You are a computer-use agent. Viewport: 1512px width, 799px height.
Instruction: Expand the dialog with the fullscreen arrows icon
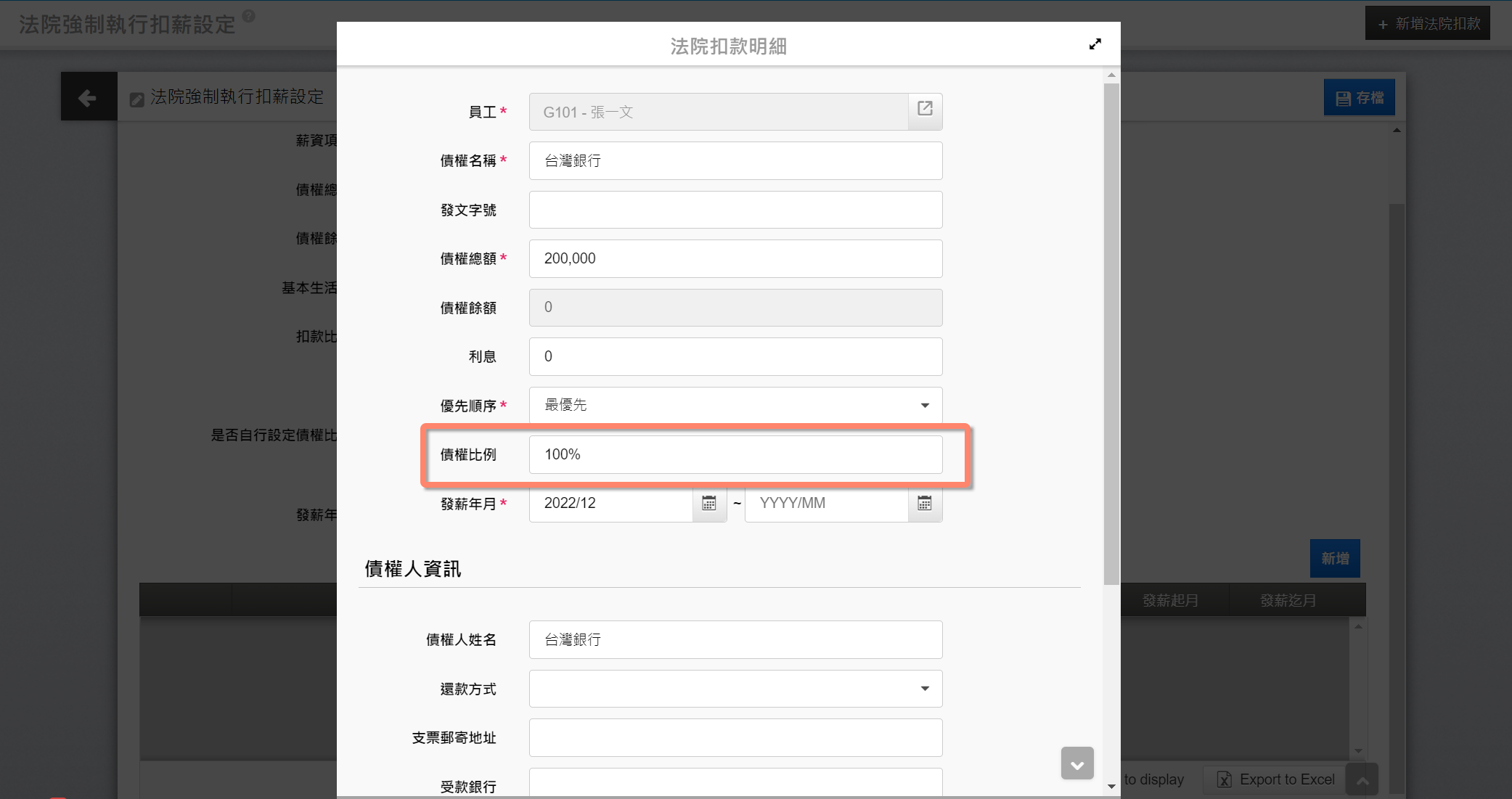click(1095, 44)
